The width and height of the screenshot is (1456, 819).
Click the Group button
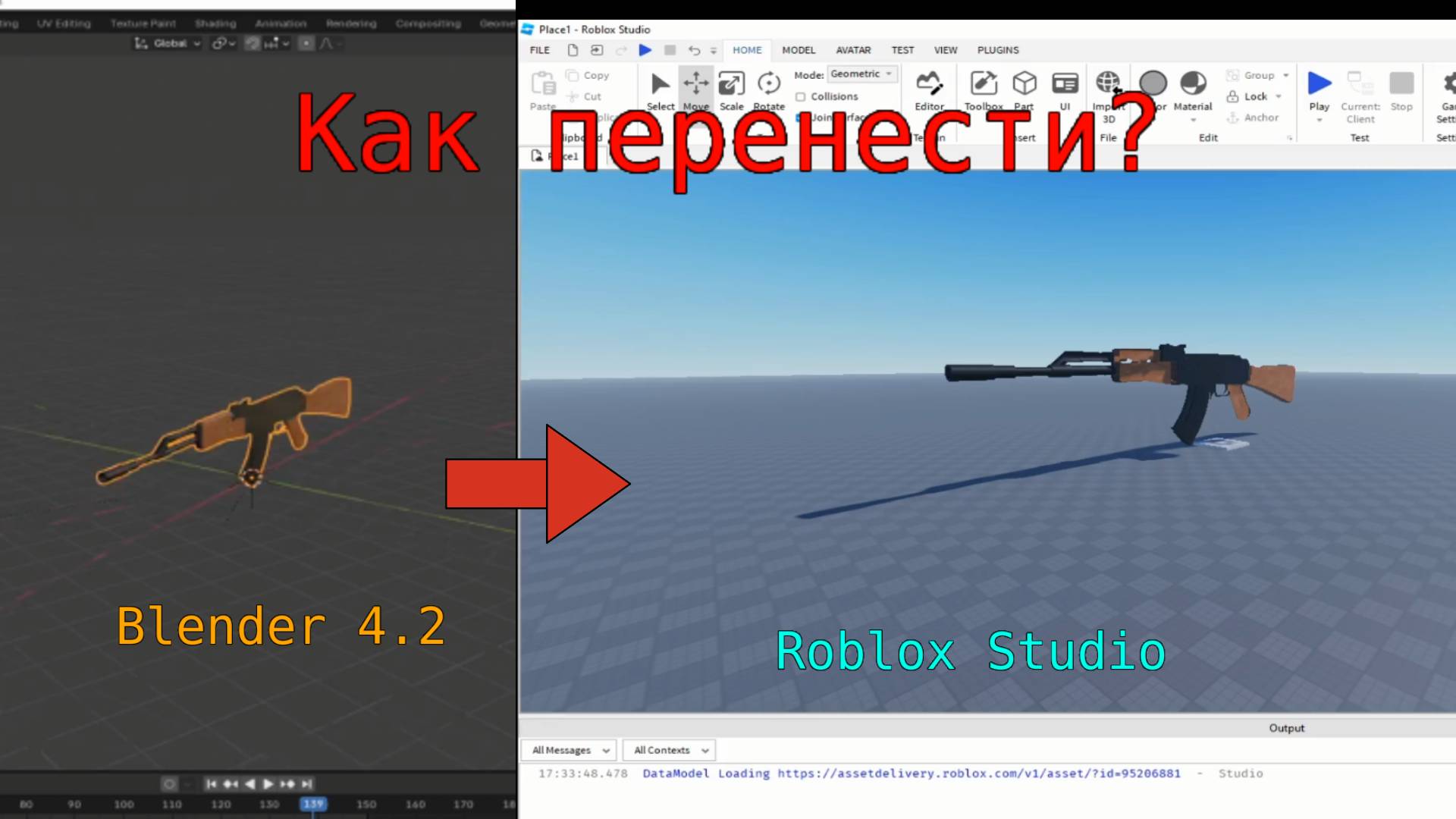click(x=1250, y=75)
